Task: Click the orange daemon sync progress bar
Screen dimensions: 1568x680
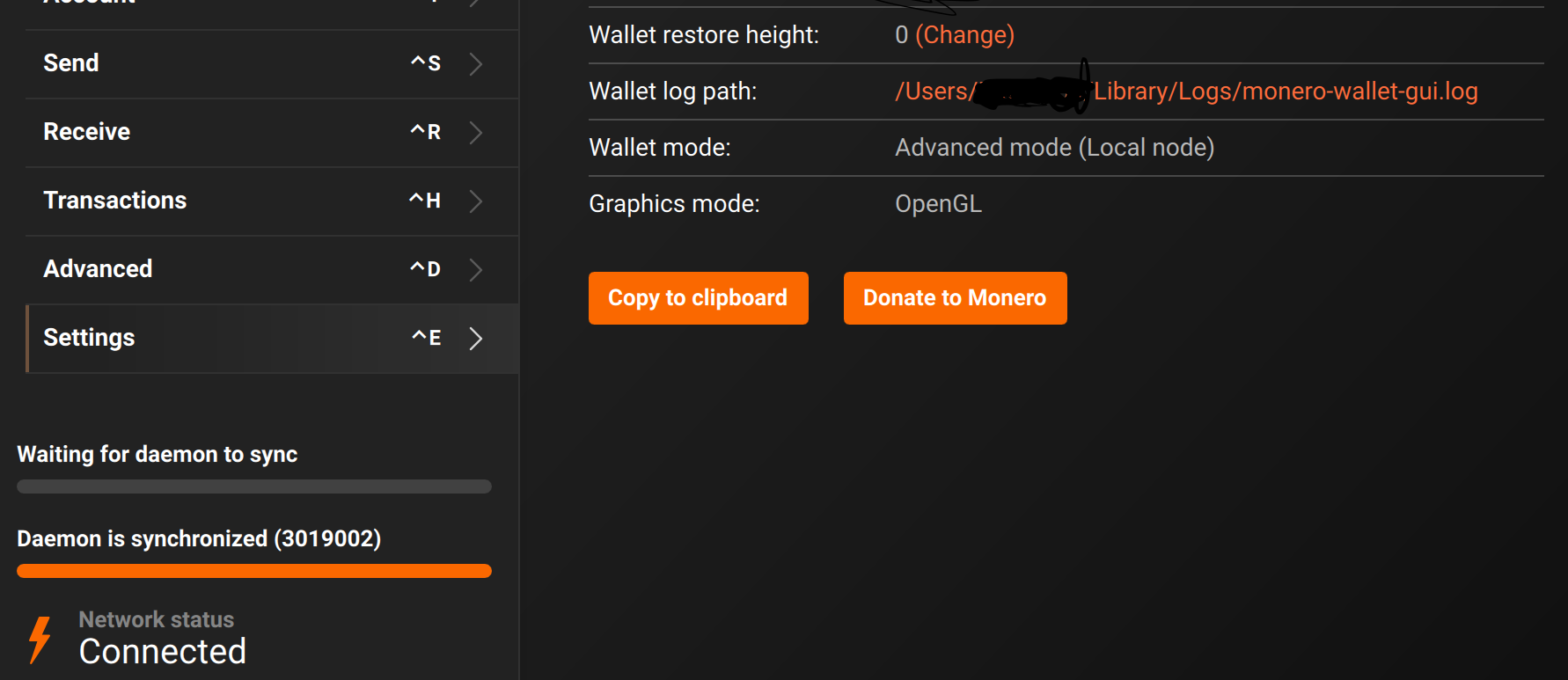Action: point(253,571)
